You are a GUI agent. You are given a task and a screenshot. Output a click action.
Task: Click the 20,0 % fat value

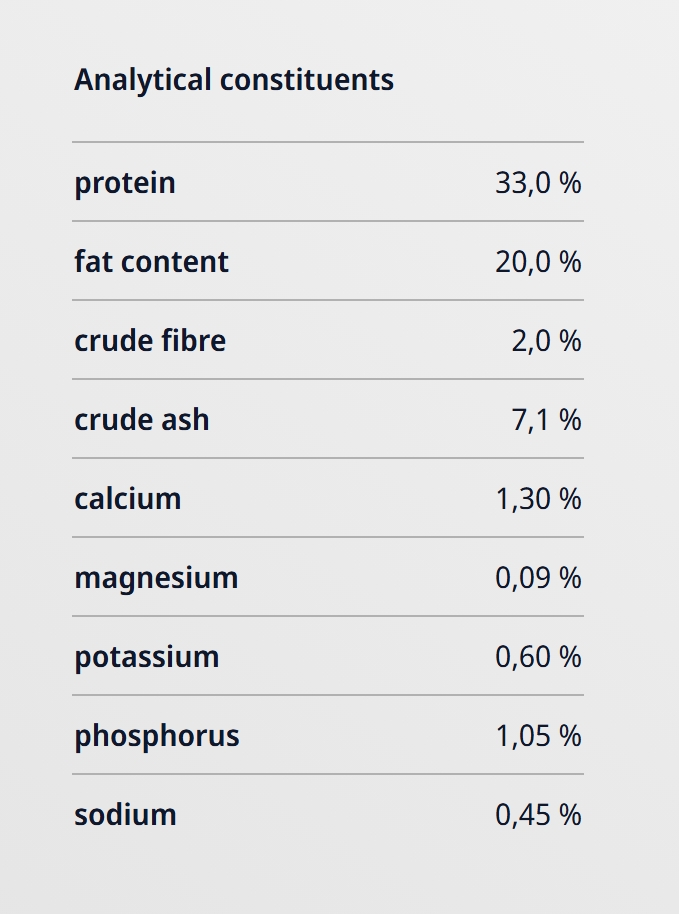click(x=537, y=262)
